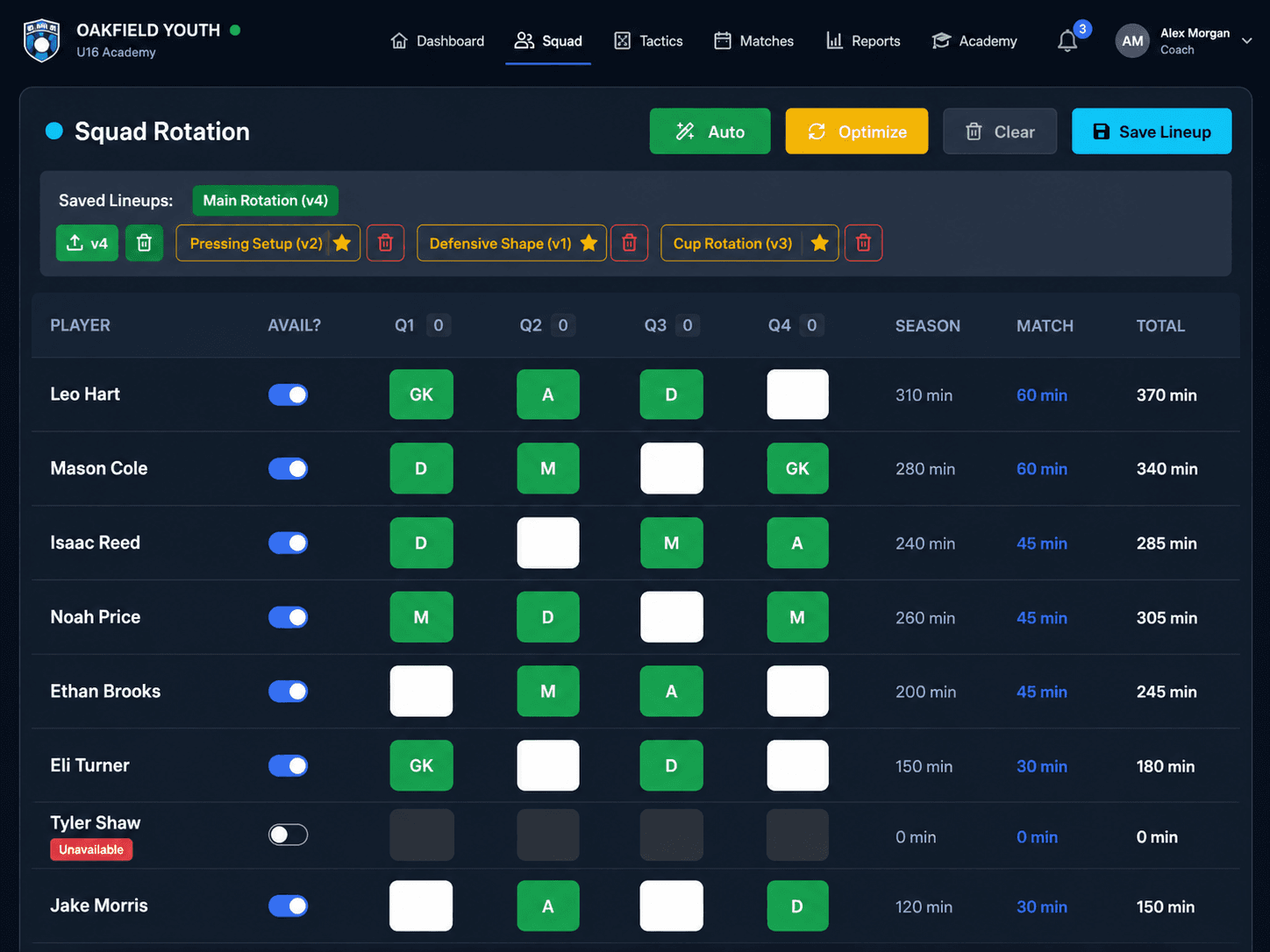The height and width of the screenshot is (952, 1270).
Task: Click Save Lineup button
Action: (x=1152, y=131)
